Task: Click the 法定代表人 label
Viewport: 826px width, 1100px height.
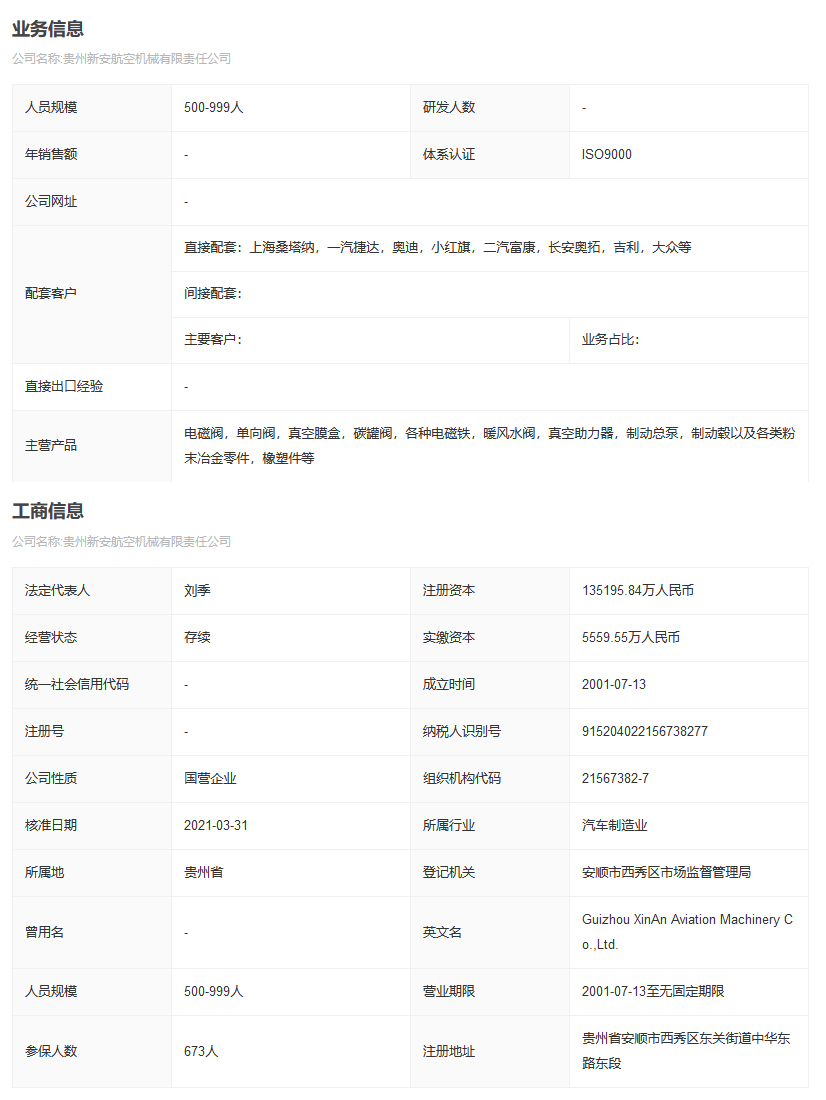Action: [x=57, y=591]
